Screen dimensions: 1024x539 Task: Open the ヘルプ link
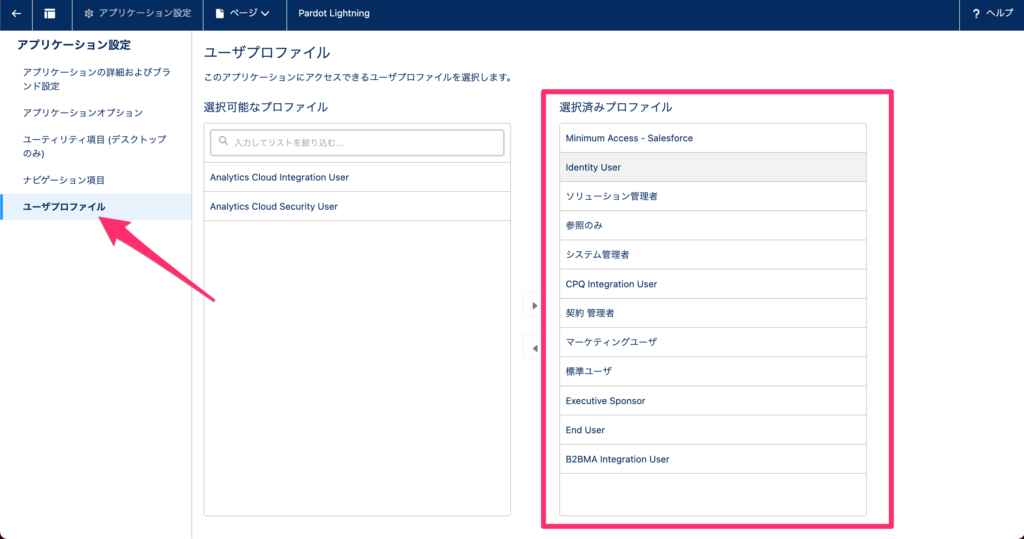coord(992,13)
